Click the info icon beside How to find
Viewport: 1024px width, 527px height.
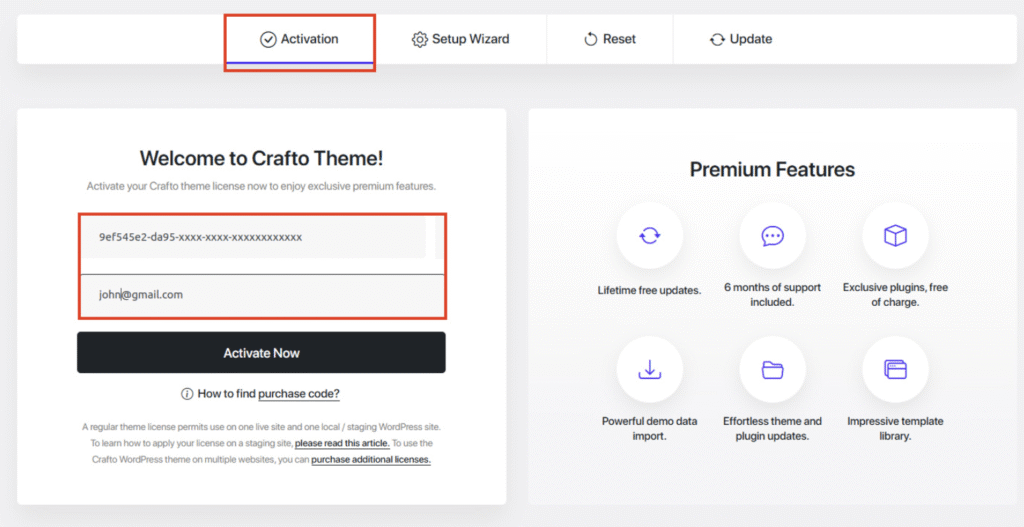pos(187,394)
